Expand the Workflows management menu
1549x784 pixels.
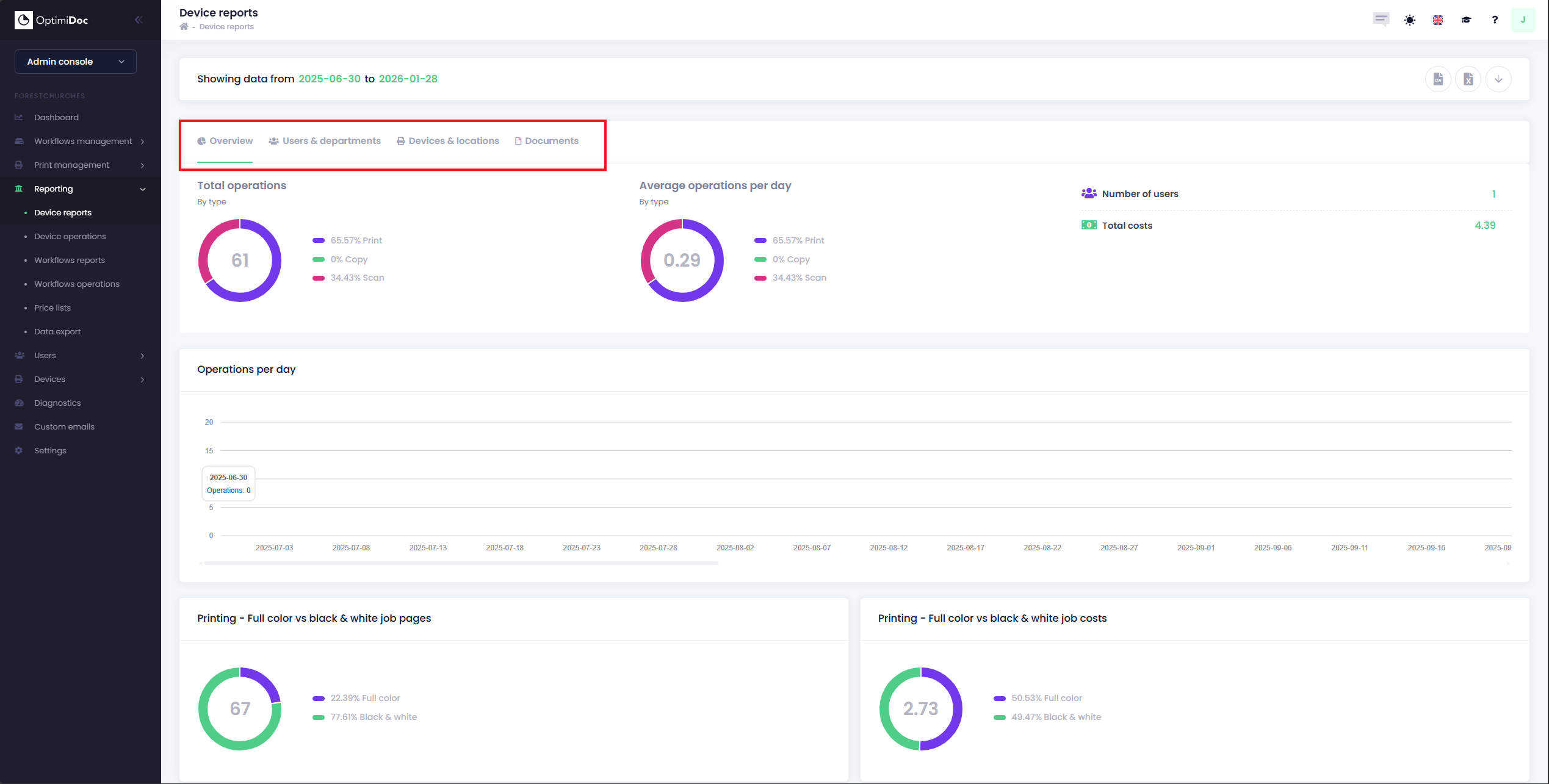click(83, 141)
